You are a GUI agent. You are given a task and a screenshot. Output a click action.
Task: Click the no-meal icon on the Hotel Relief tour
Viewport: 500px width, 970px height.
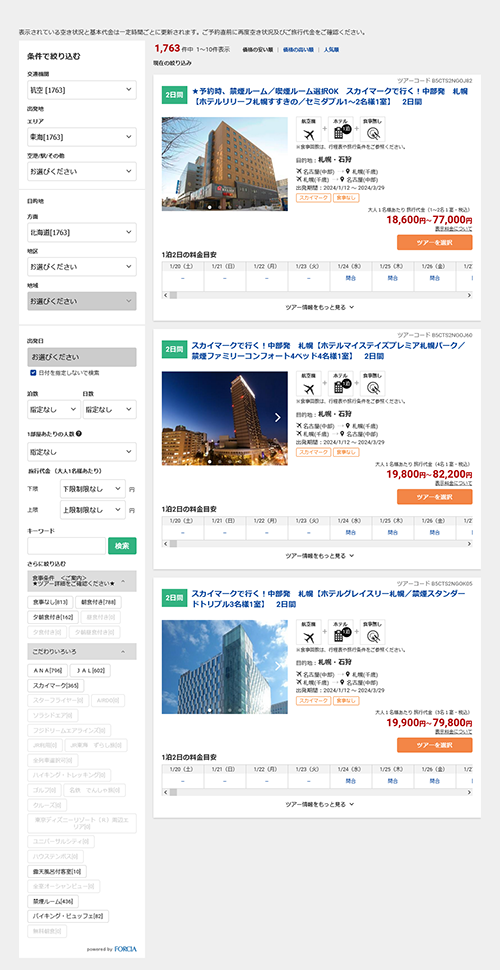[x=373, y=130]
